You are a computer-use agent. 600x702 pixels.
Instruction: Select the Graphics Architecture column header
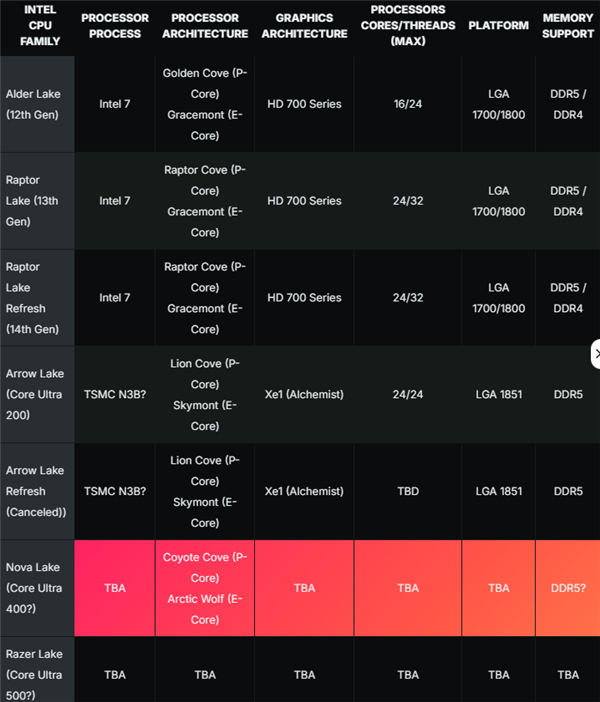tap(304, 26)
